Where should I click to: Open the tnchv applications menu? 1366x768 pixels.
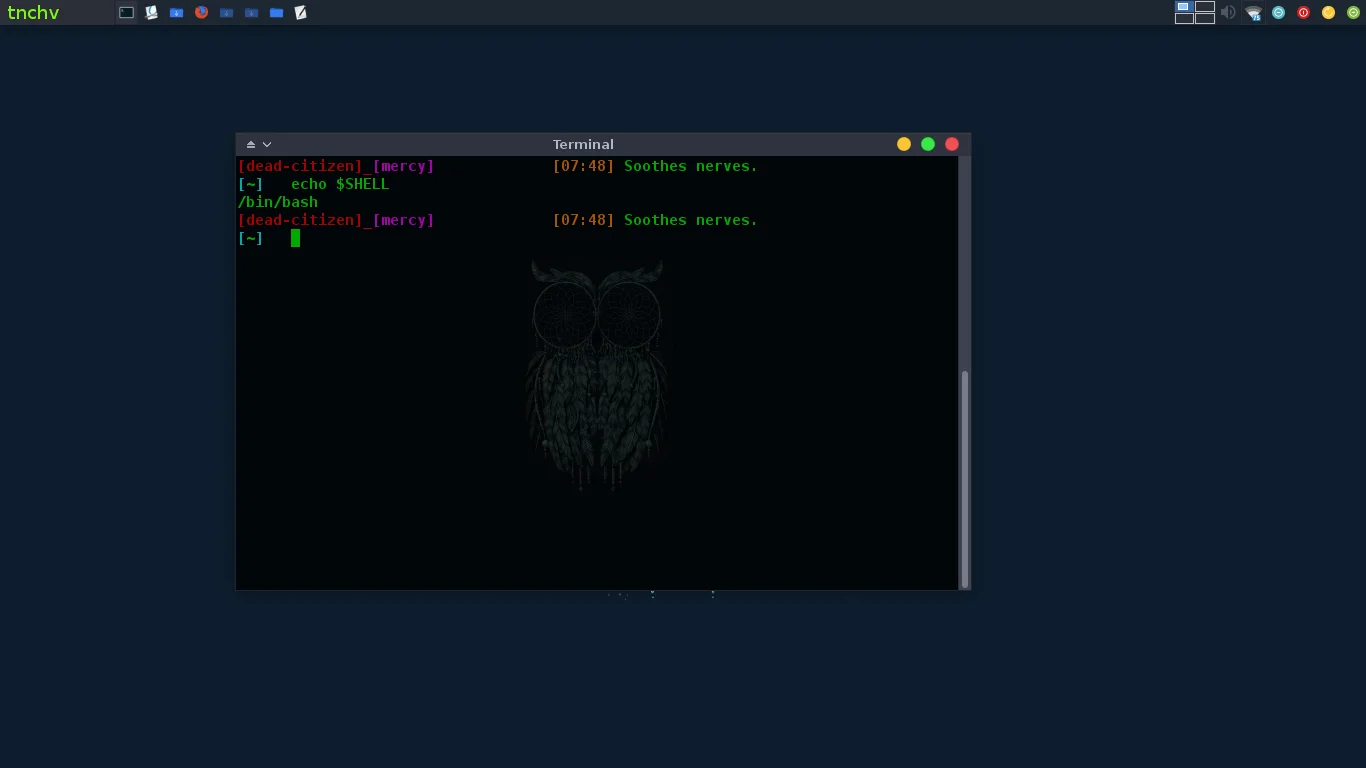click(x=33, y=13)
